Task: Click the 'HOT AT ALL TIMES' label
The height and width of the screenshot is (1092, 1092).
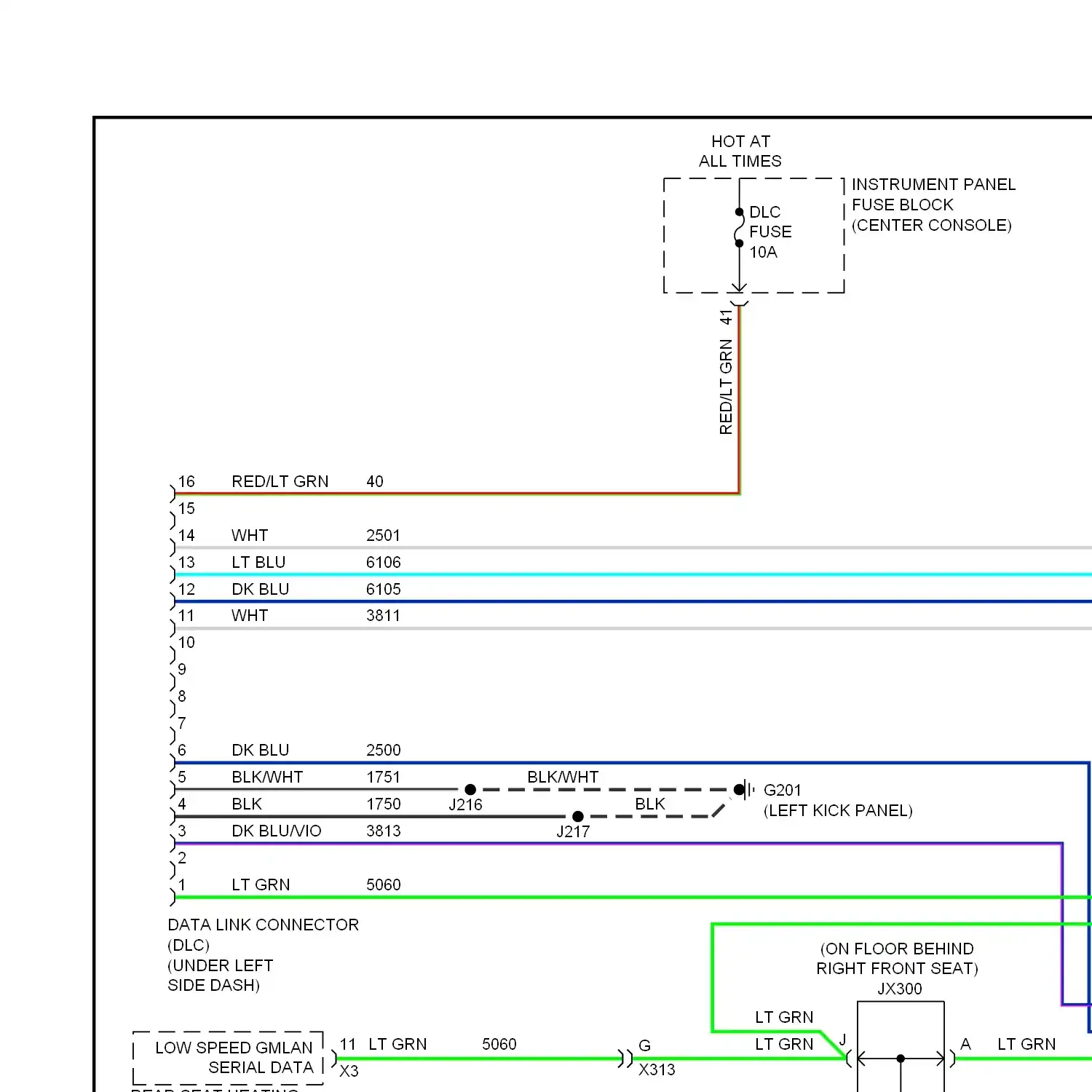Action: click(x=740, y=151)
